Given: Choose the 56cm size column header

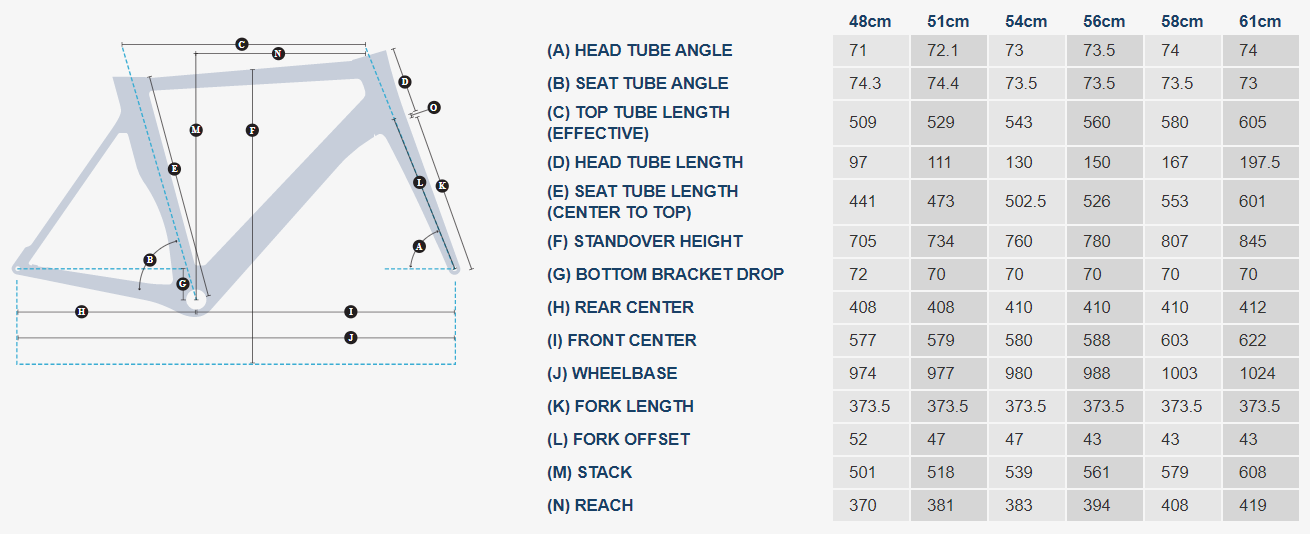Looking at the screenshot, I should 1104,21.
